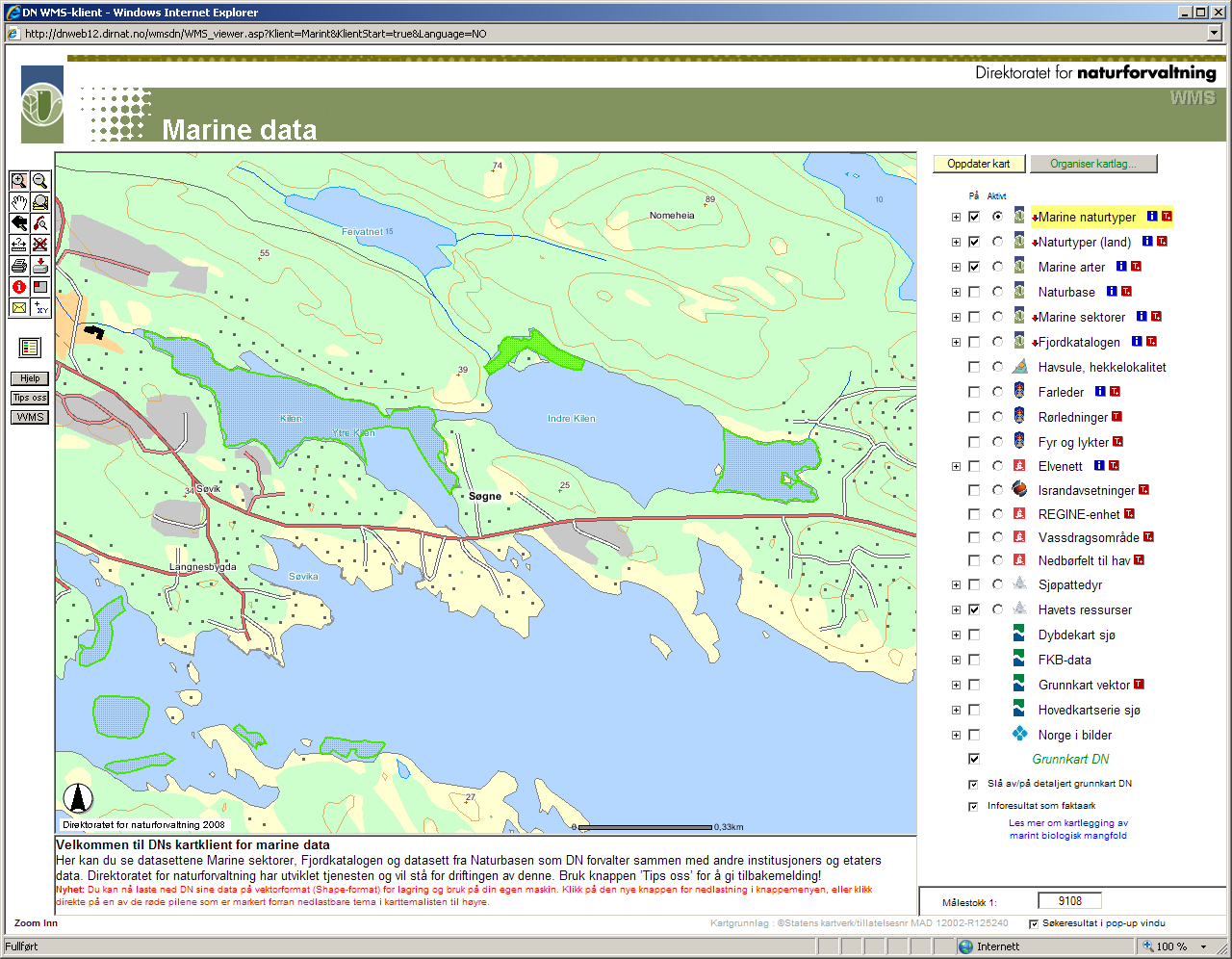Viewport: 1232px width, 959px height.
Task: Set Marine arter as active layer radio
Action: (x=997, y=267)
